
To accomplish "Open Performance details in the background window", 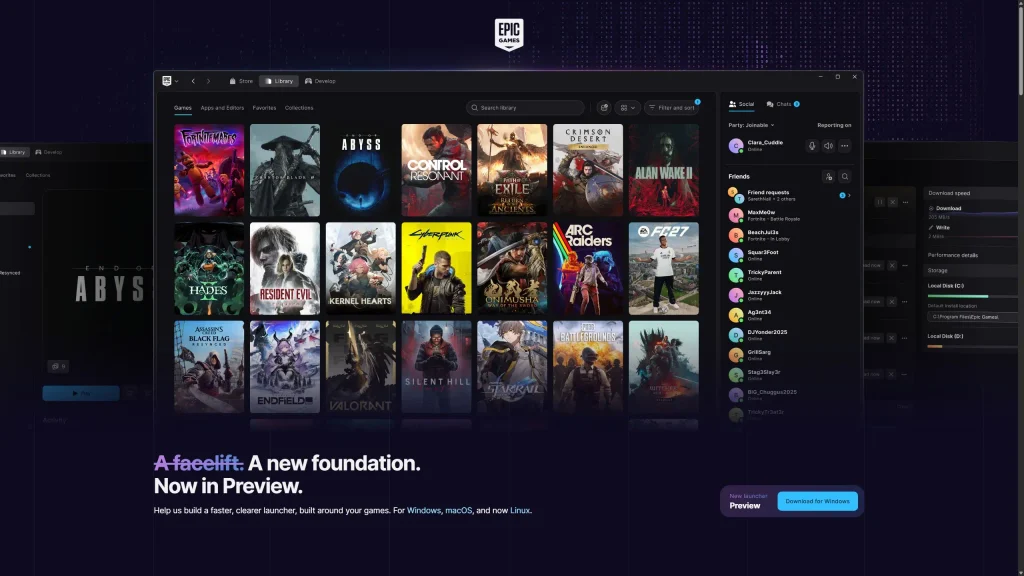I will [x=953, y=255].
